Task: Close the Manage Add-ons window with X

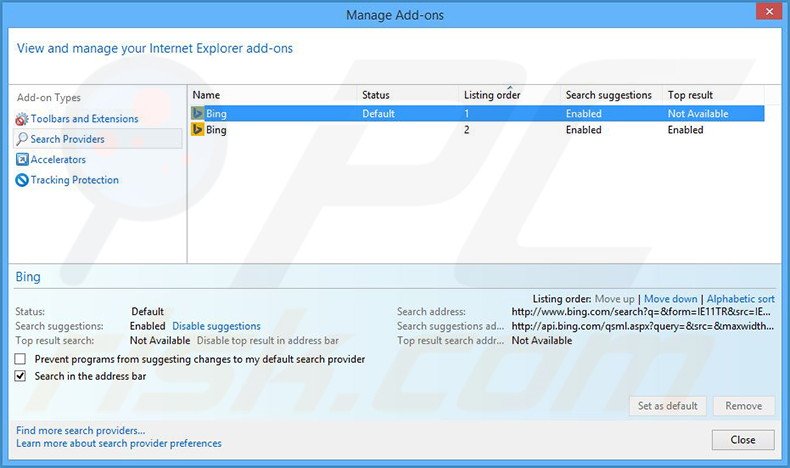Action: click(769, 12)
